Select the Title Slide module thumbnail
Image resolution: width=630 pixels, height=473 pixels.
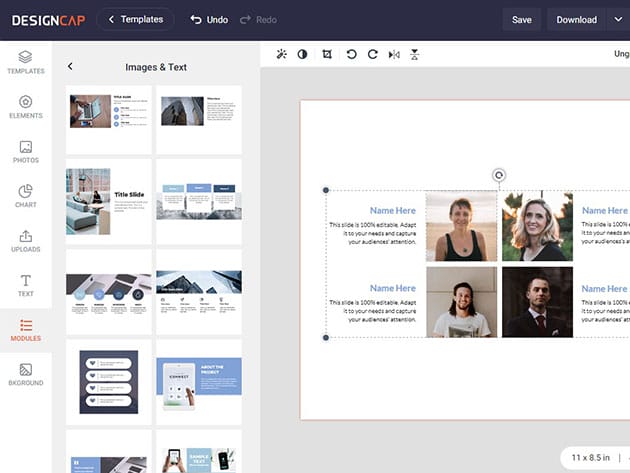click(x=109, y=201)
